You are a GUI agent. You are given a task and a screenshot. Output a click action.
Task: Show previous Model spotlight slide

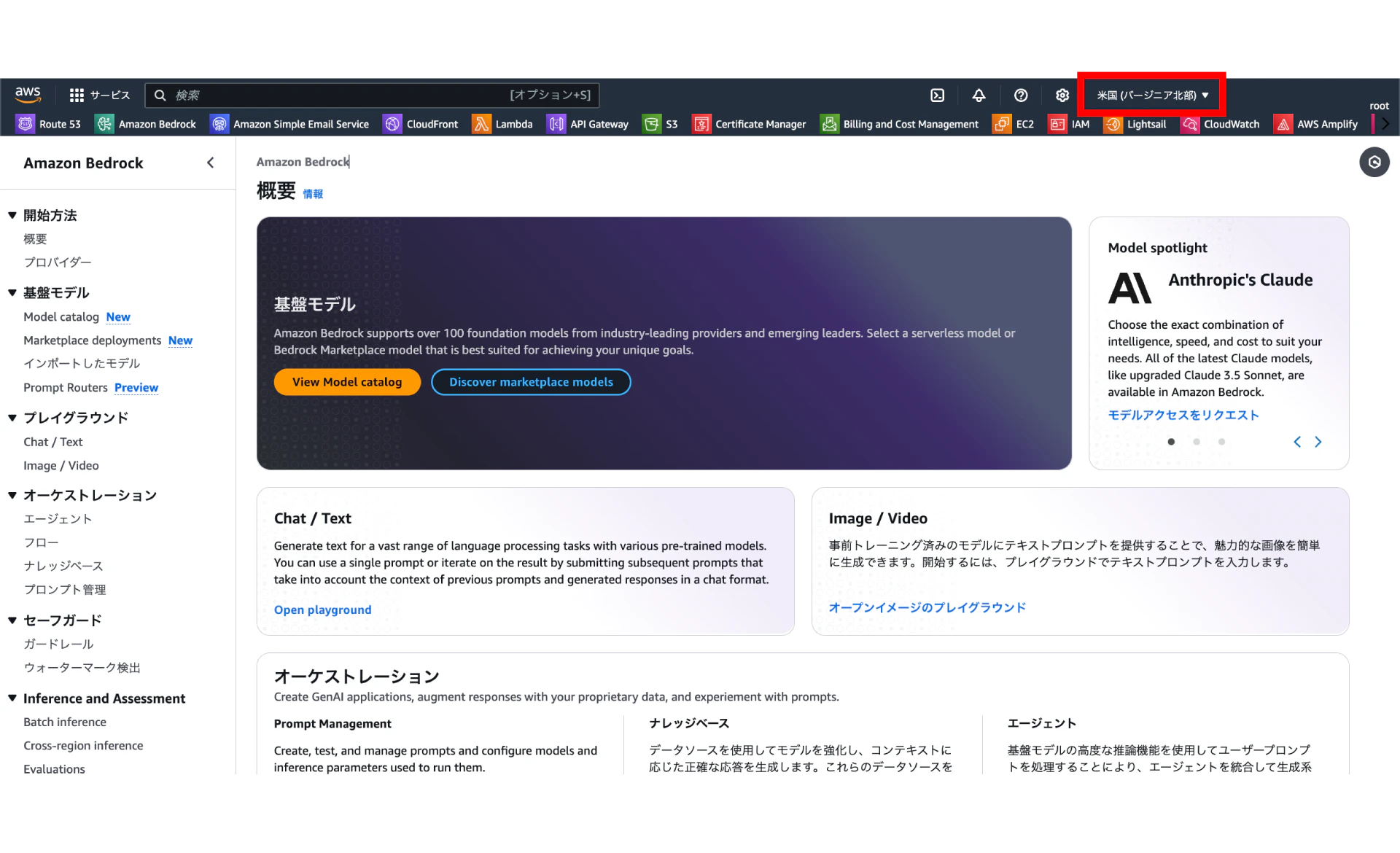tap(1297, 442)
